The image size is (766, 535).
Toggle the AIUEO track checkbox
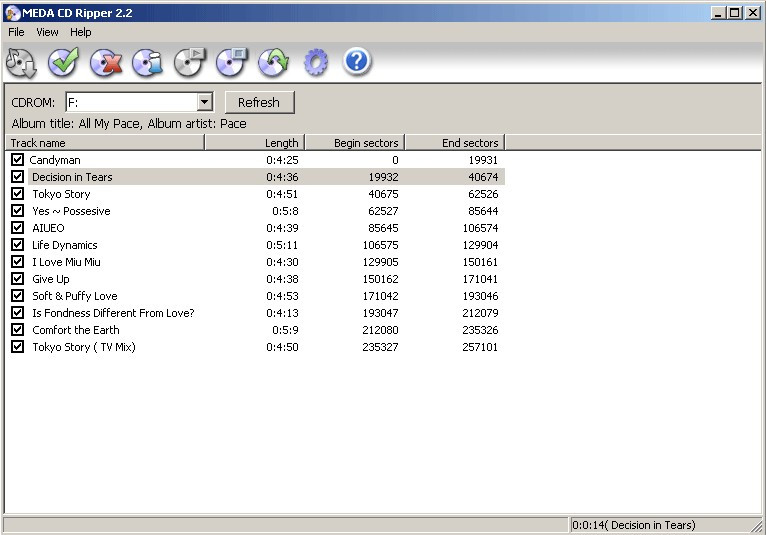pos(18,228)
